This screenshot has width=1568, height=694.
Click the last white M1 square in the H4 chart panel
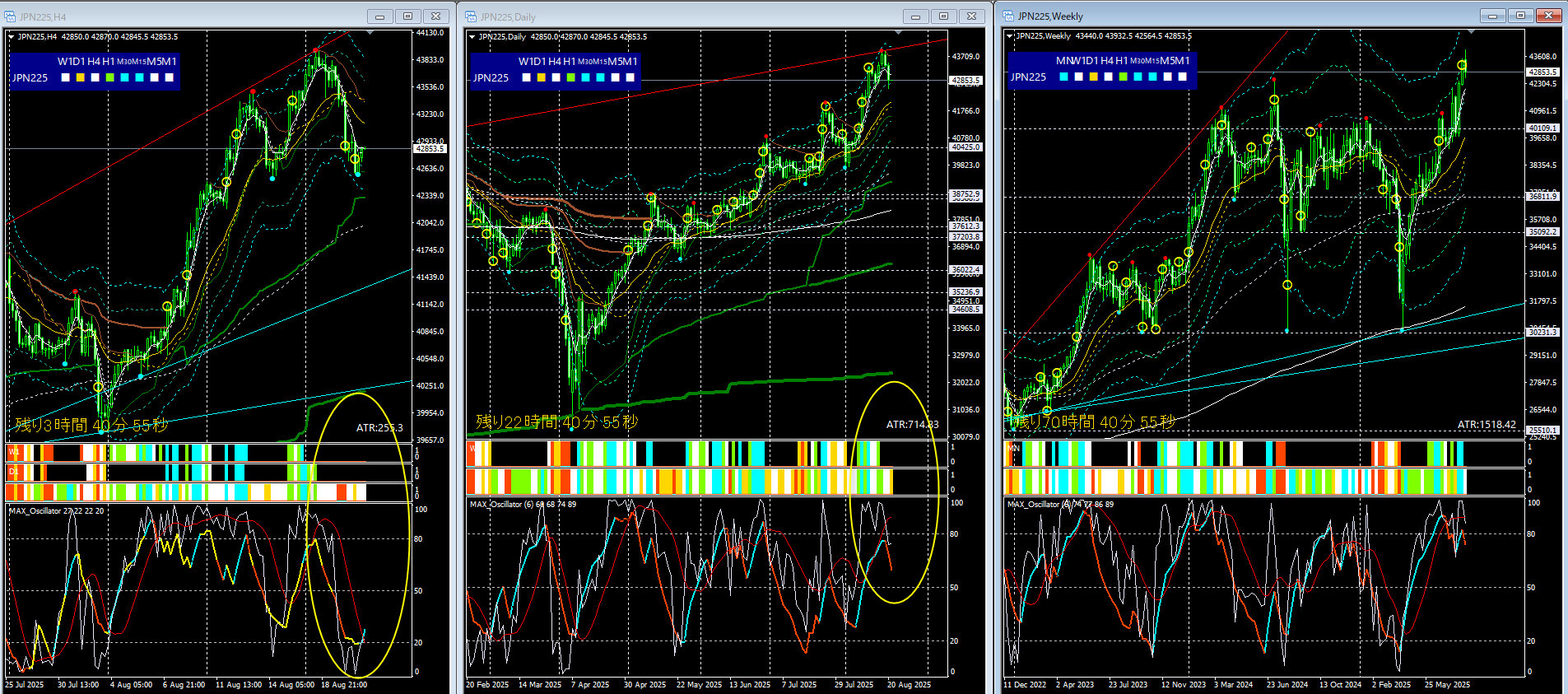coord(170,77)
